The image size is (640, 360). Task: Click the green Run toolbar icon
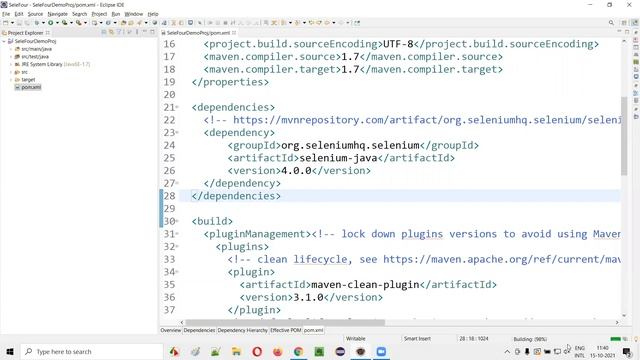click(51, 23)
